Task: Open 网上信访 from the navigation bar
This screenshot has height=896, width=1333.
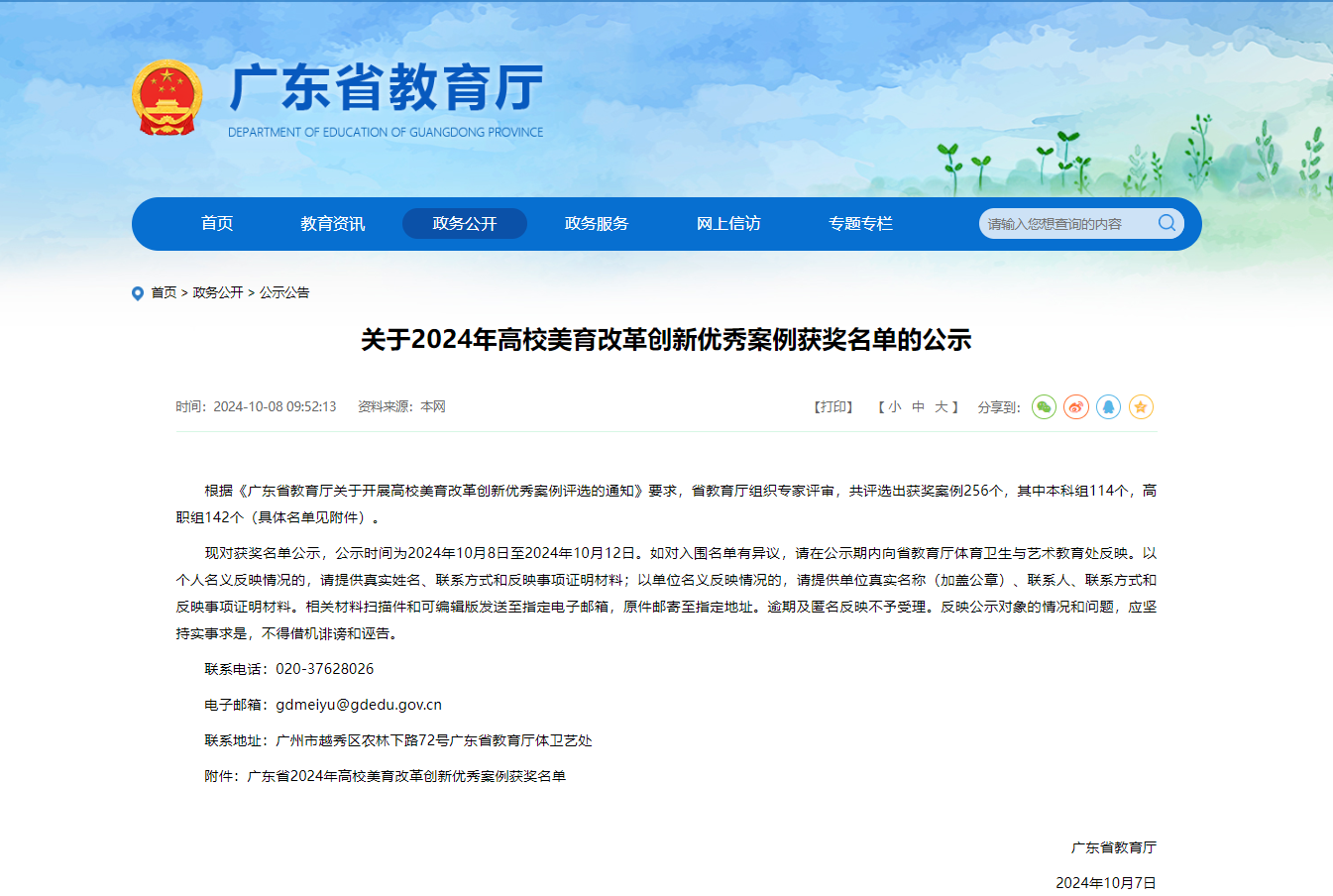Action: tap(728, 224)
